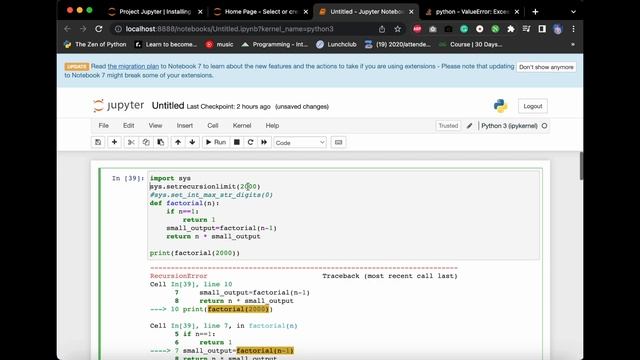640x360 pixels.
Task: Move selected cell down with arrow icon
Action: point(192,142)
